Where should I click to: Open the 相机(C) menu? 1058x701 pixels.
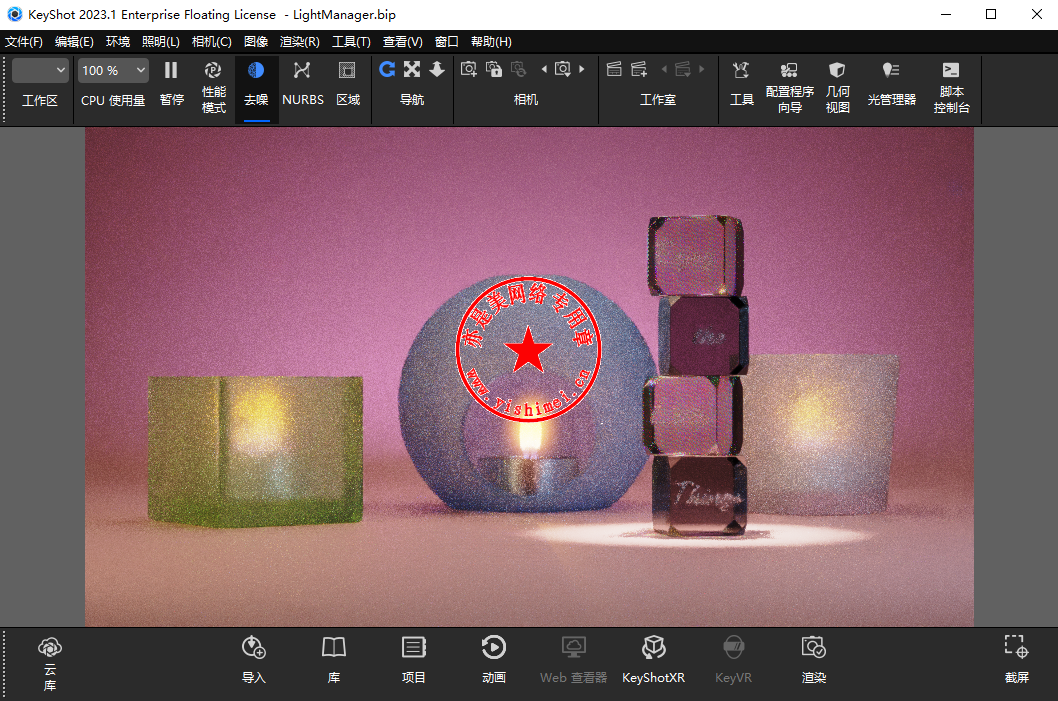coord(212,42)
